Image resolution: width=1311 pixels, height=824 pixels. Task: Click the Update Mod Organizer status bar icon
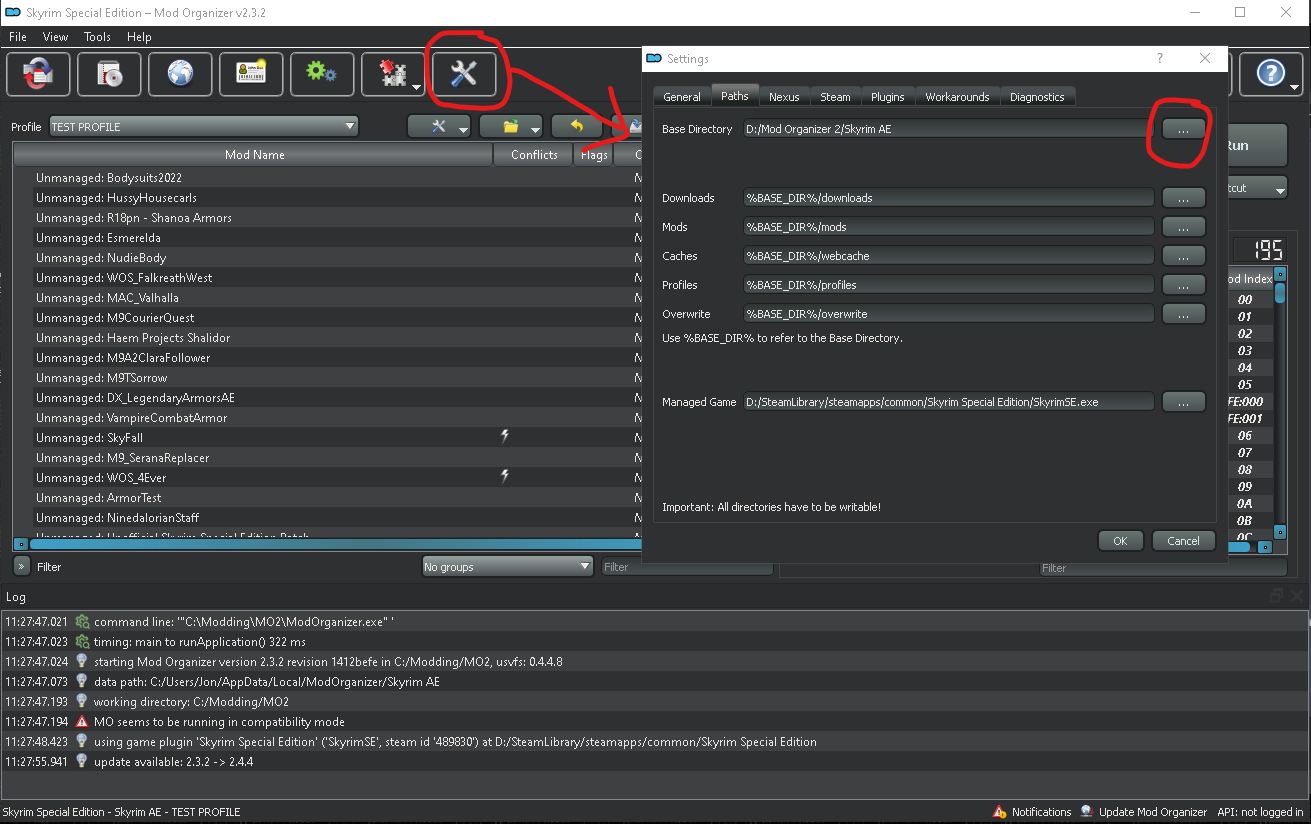pos(1086,812)
